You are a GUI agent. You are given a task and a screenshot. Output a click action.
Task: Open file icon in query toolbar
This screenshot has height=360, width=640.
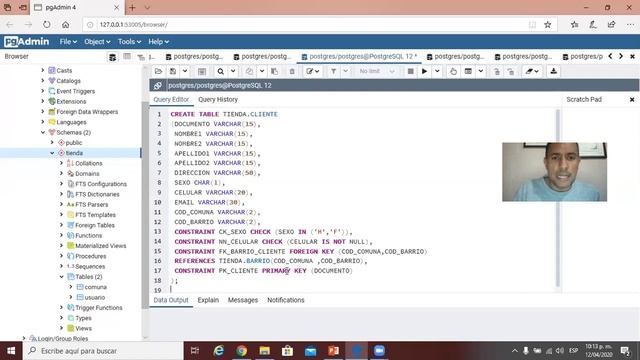pyautogui.click(x=158, y=71)
